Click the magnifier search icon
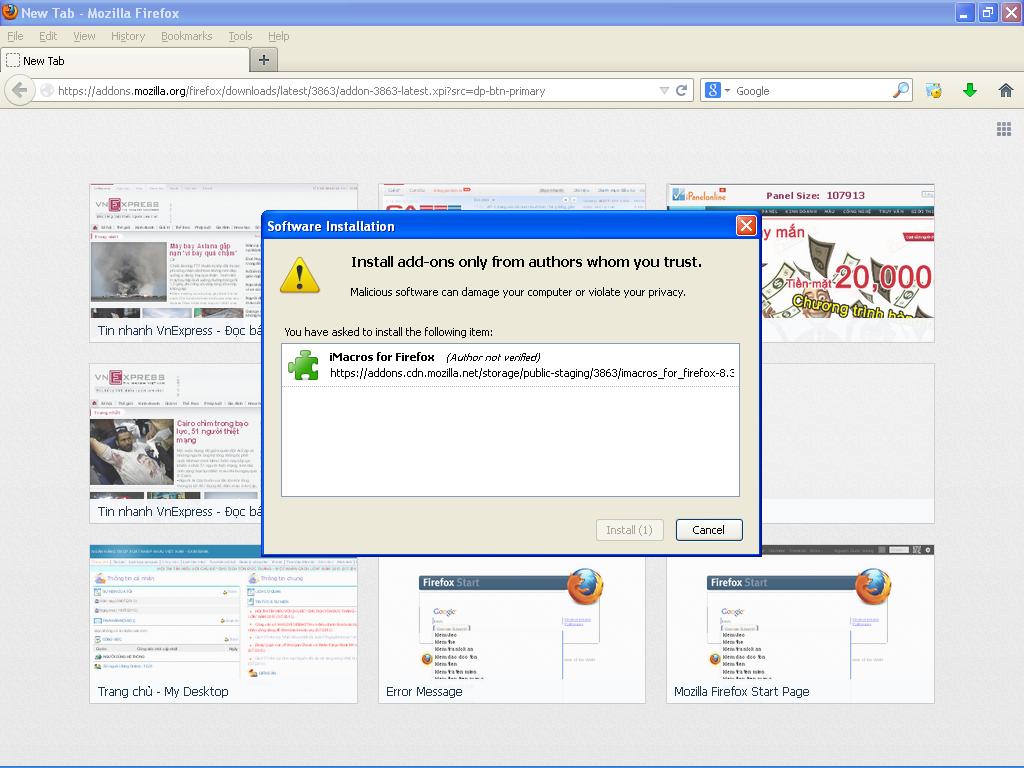 [x=901, y=90]
